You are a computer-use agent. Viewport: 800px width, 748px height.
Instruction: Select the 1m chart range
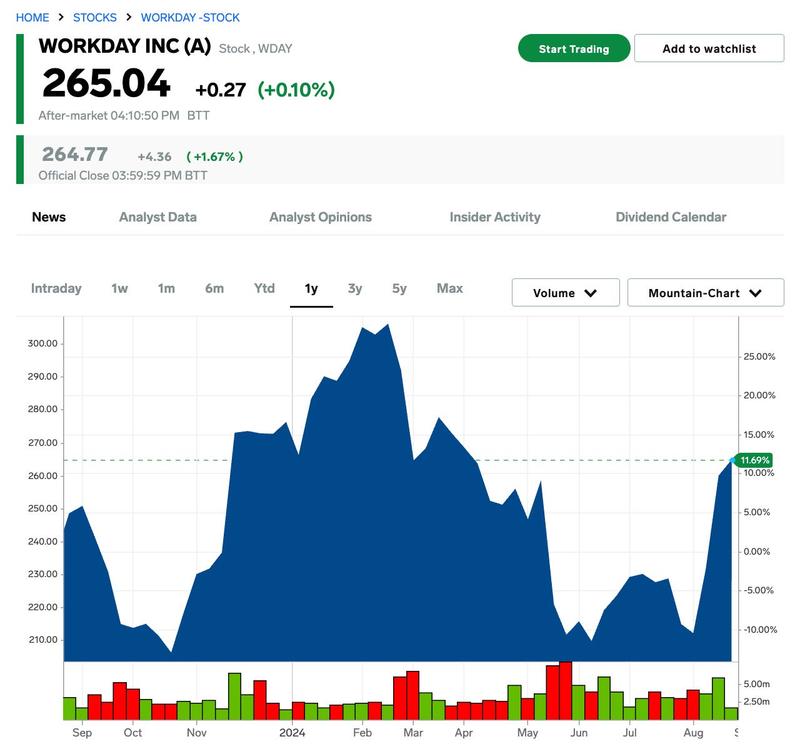point(166,288)
